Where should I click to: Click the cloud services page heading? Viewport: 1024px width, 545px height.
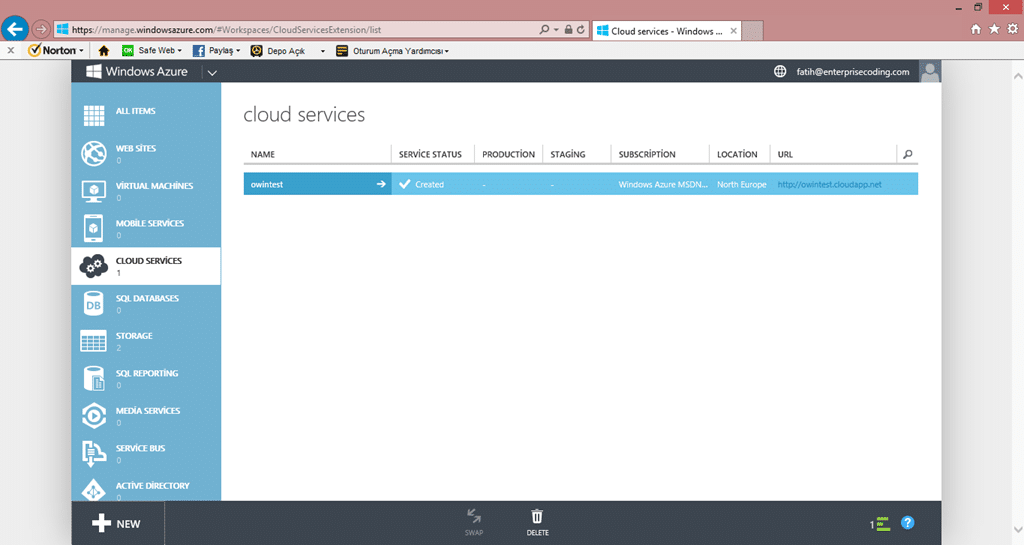tap(304, 115)
